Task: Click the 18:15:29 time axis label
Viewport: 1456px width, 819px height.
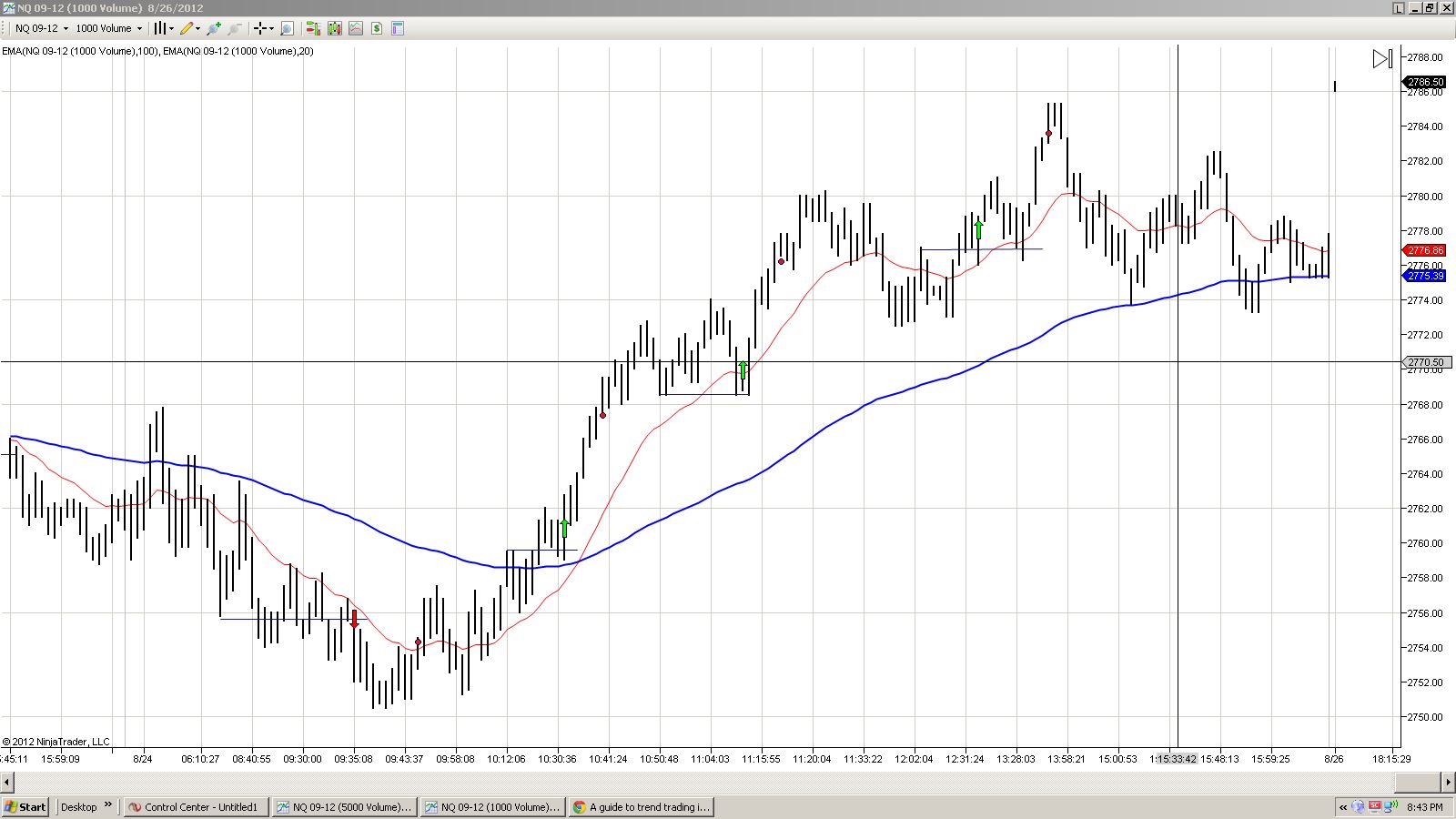Action: (1391, 759)
